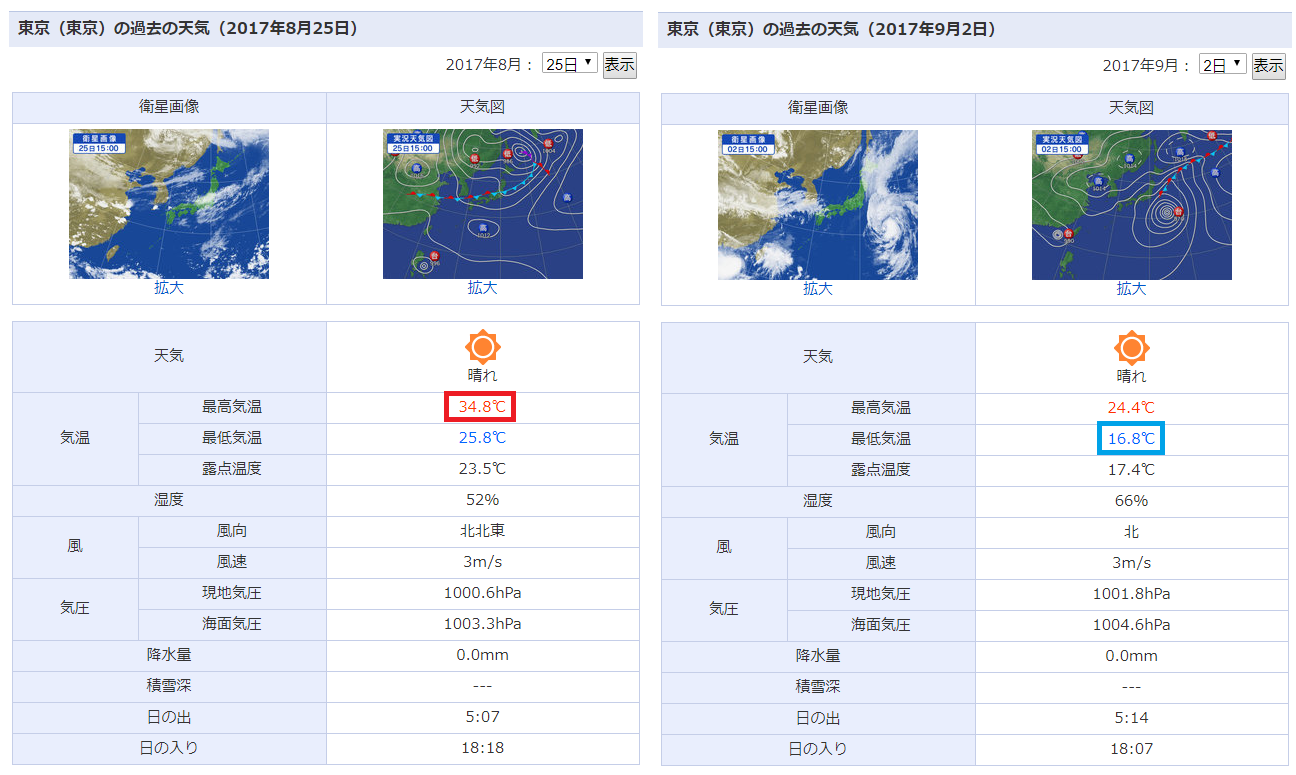This screenshot has height=775, width=1296.
Task: Click 拡大 link under August 25 weather chart
Action: (482, 288)
